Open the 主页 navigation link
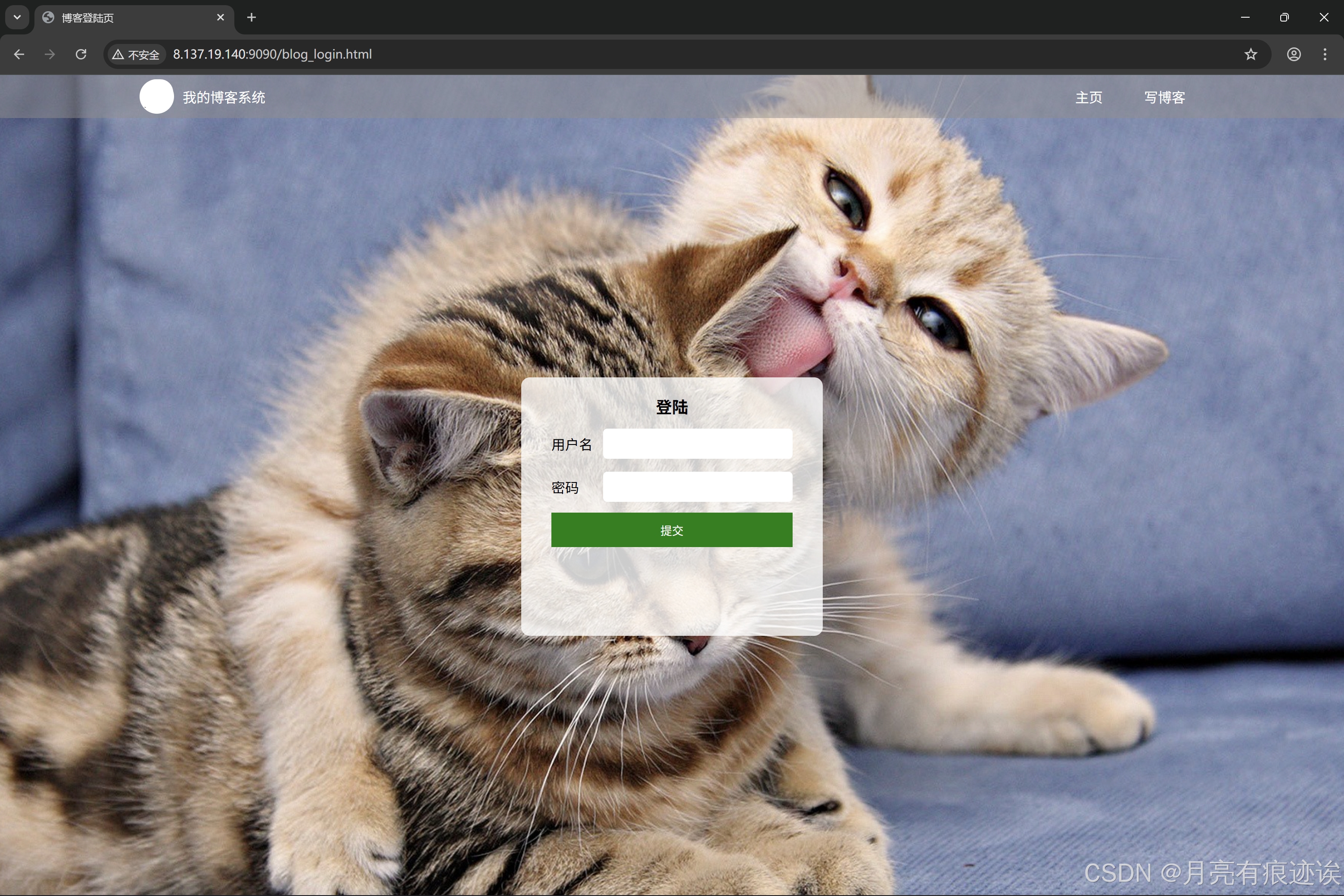1344x896 pixels. pyautogui.click(x=1089, y=98)
